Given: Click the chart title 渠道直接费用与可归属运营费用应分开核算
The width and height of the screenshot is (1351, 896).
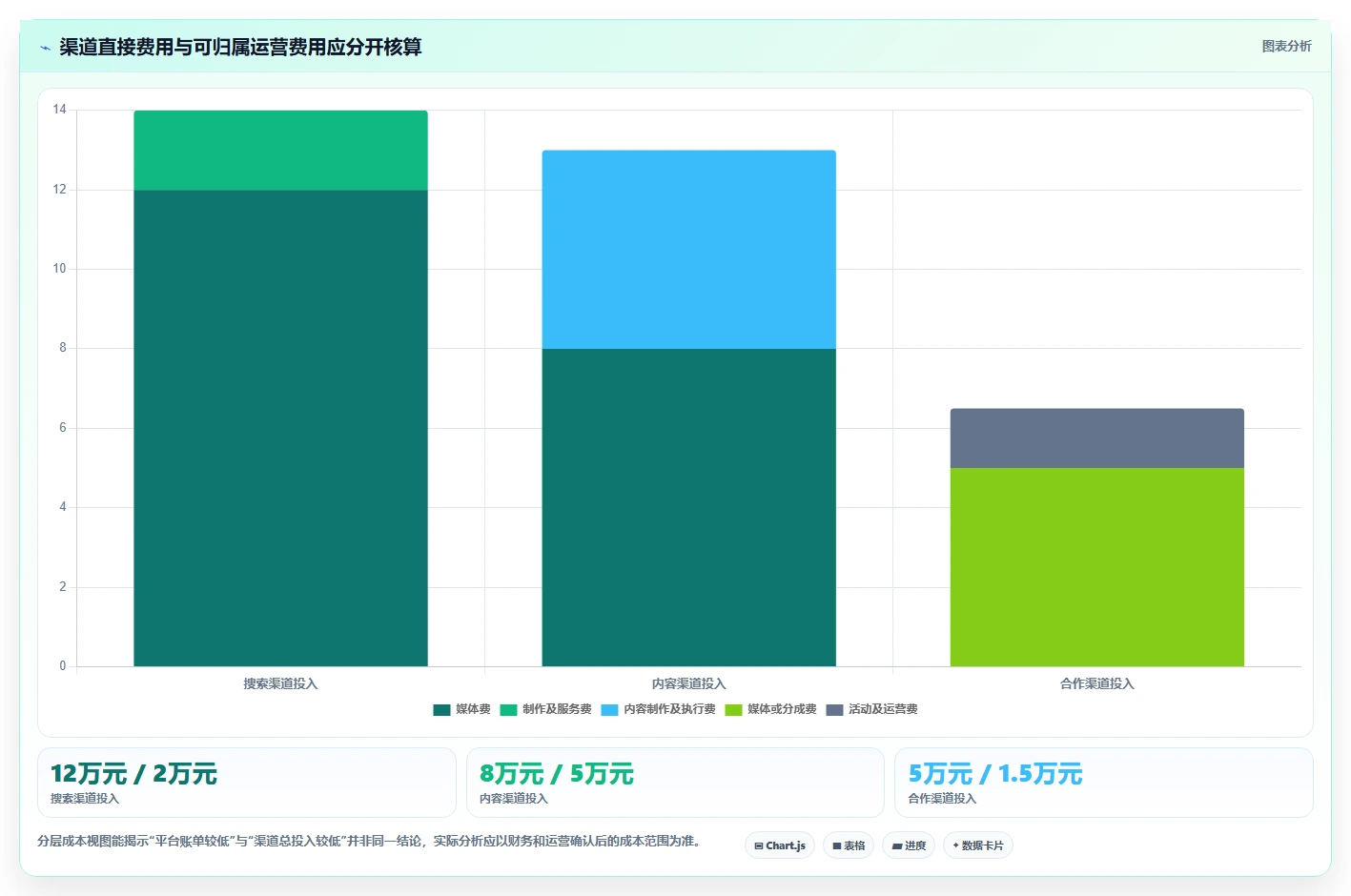Looking at the screenshot, I should click(x=240, y=47).
